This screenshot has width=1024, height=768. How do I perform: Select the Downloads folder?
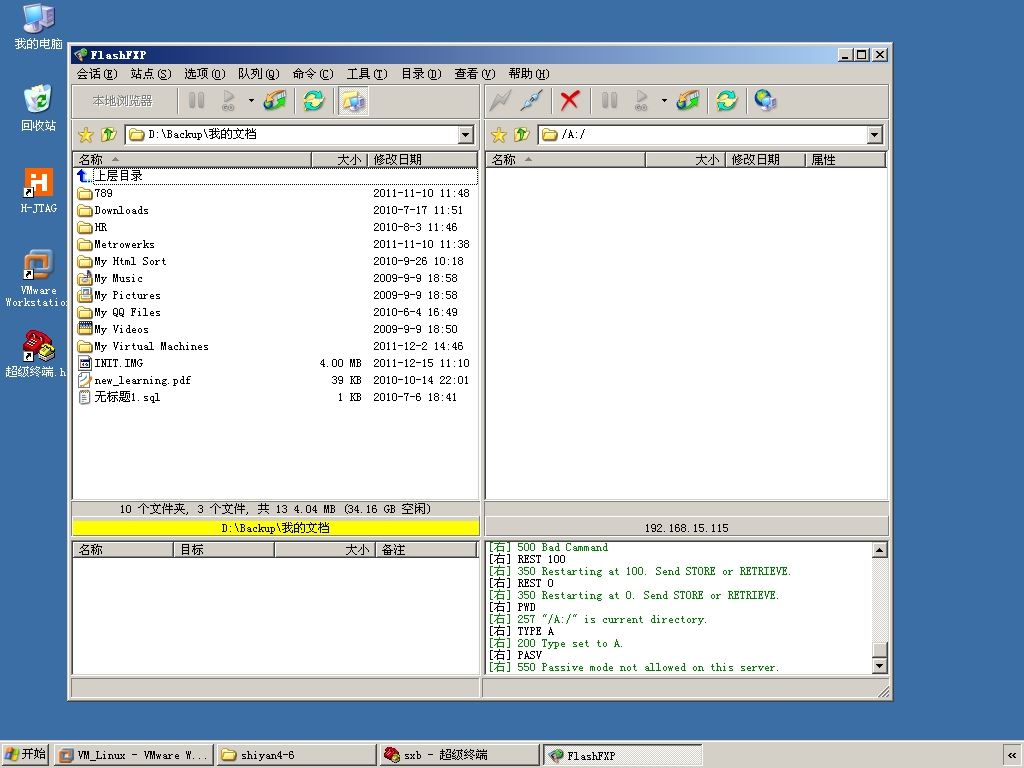(x=276, y=210)
